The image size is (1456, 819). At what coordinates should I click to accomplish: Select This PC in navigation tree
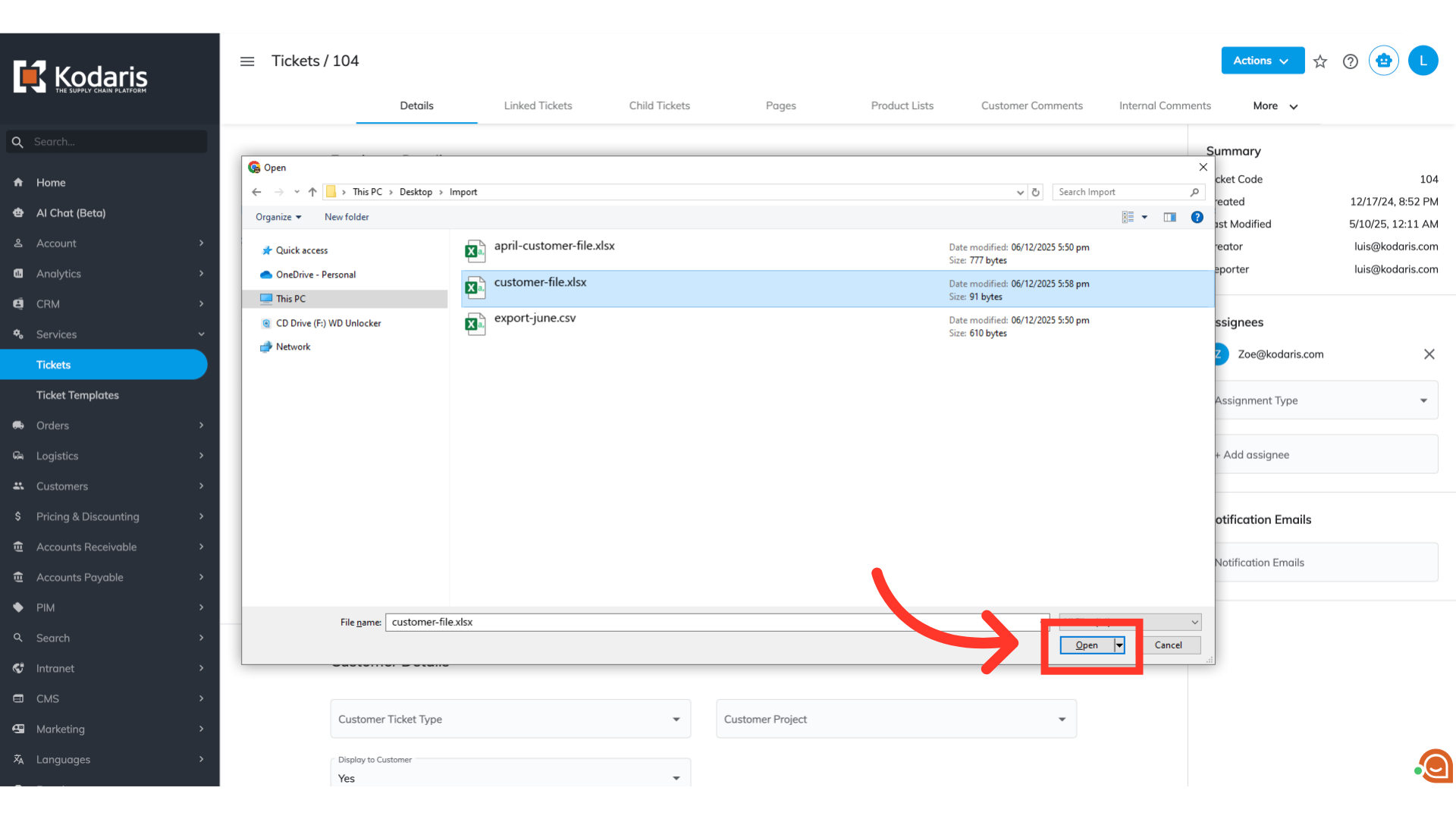pos(290,299)
